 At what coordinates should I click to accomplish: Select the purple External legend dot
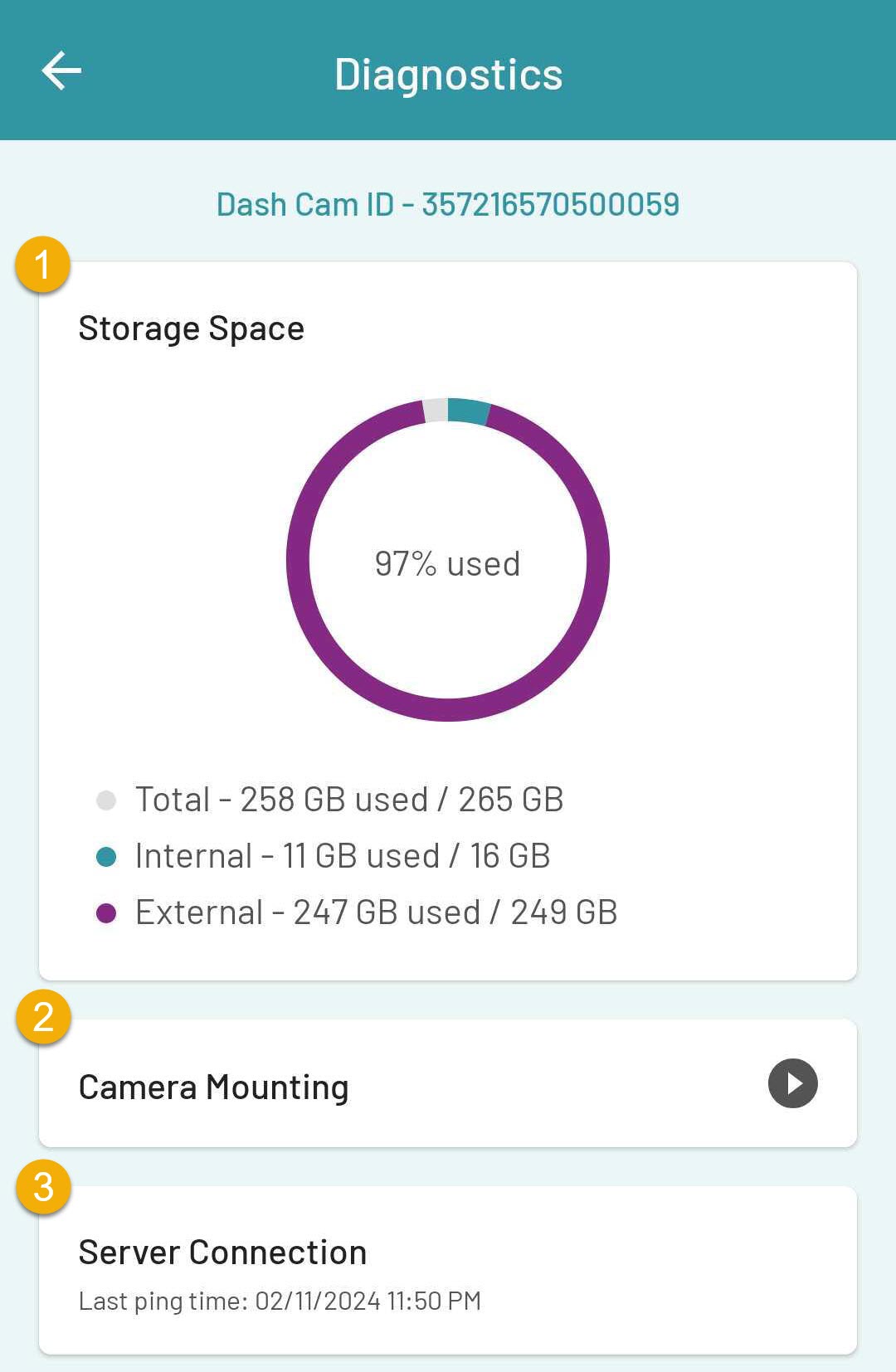(x=106, y=912)
